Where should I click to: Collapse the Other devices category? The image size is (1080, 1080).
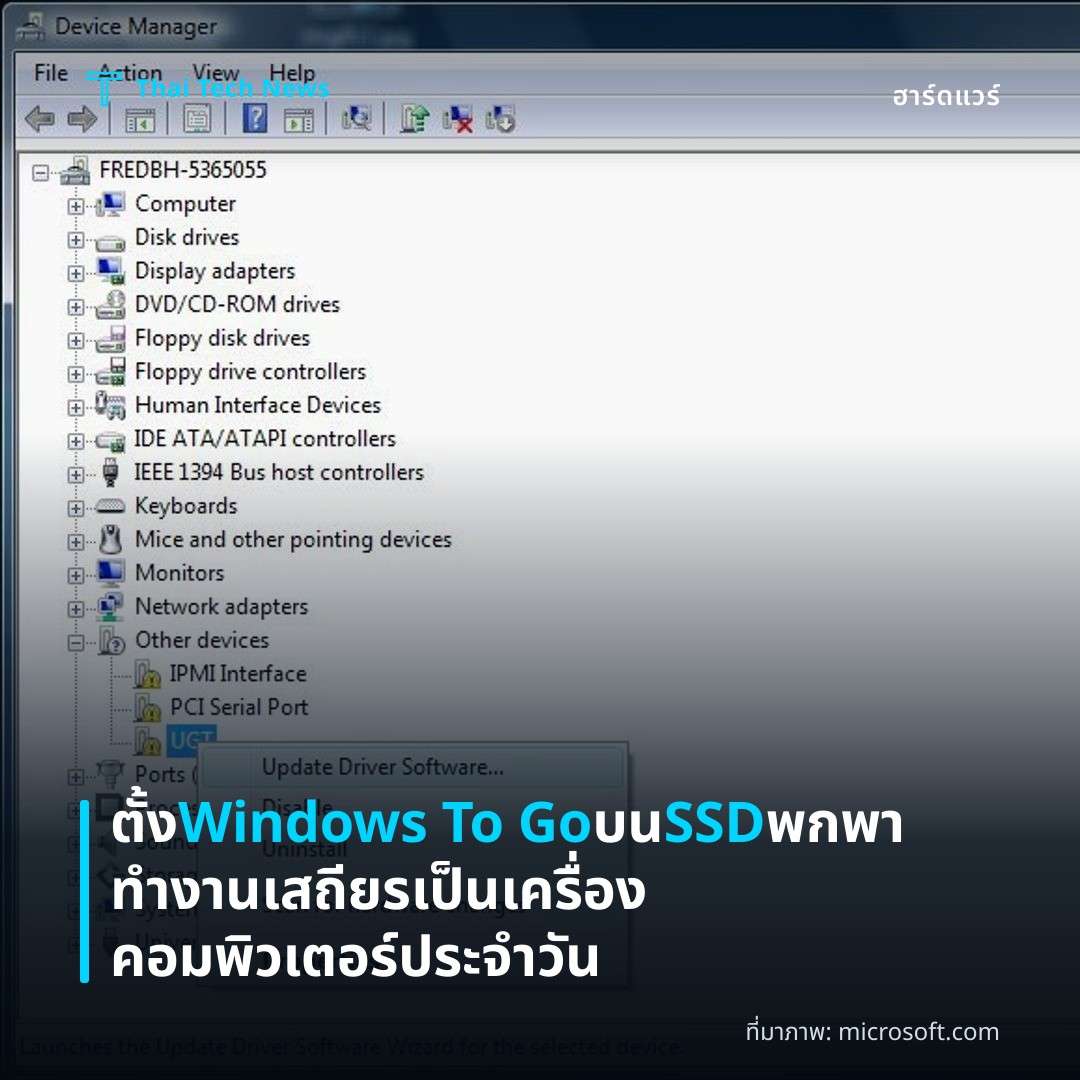[x=76, y=643]
